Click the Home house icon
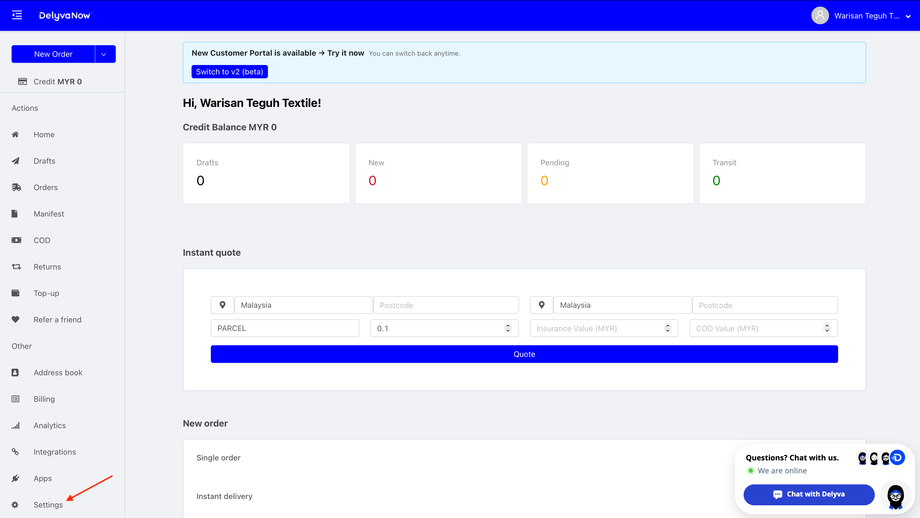The image size is (920, 518). click(x=15, y=134)
